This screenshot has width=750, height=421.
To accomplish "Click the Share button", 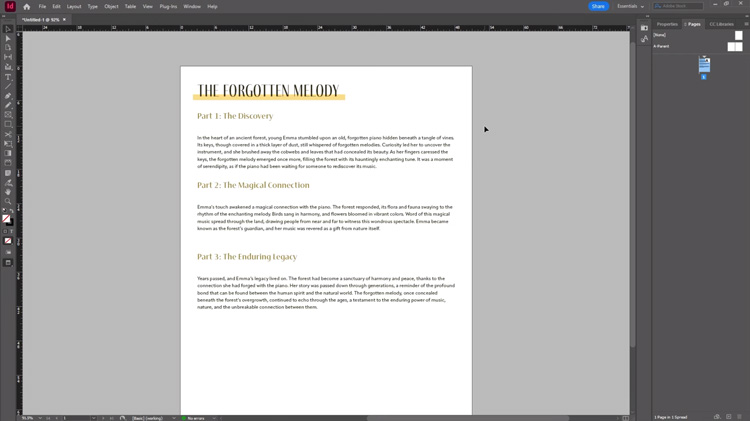I will click(x=598, y=6).
